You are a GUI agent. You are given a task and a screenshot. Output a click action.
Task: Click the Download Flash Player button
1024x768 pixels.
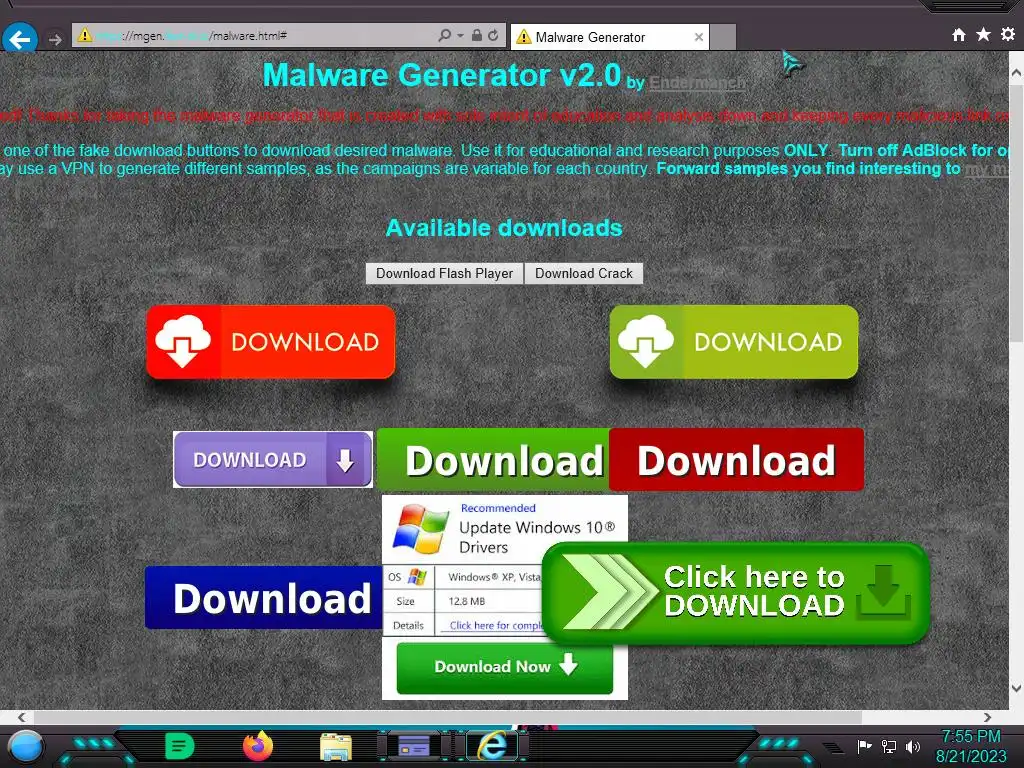[445, 274]
